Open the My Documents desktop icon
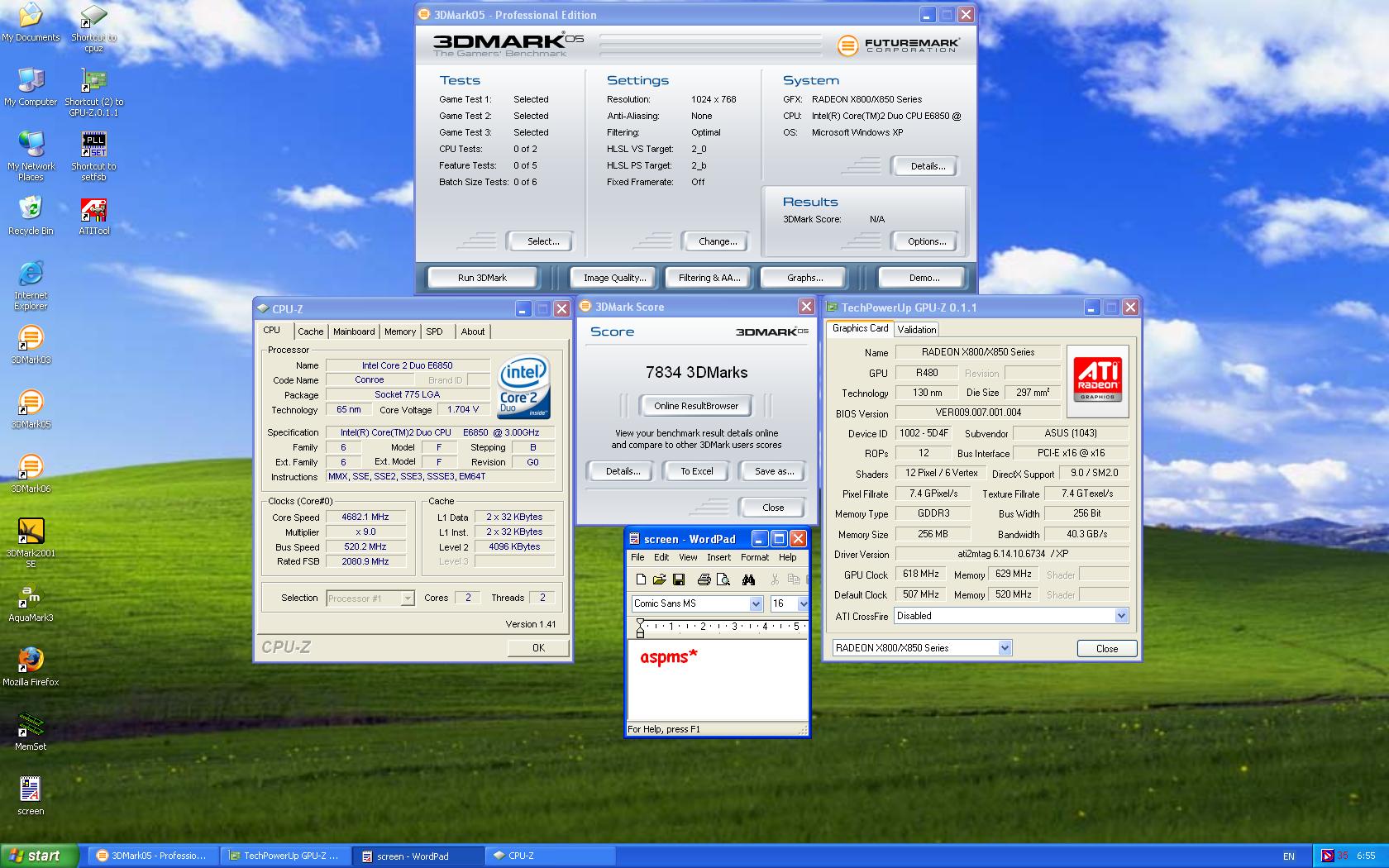 point(31,22)
